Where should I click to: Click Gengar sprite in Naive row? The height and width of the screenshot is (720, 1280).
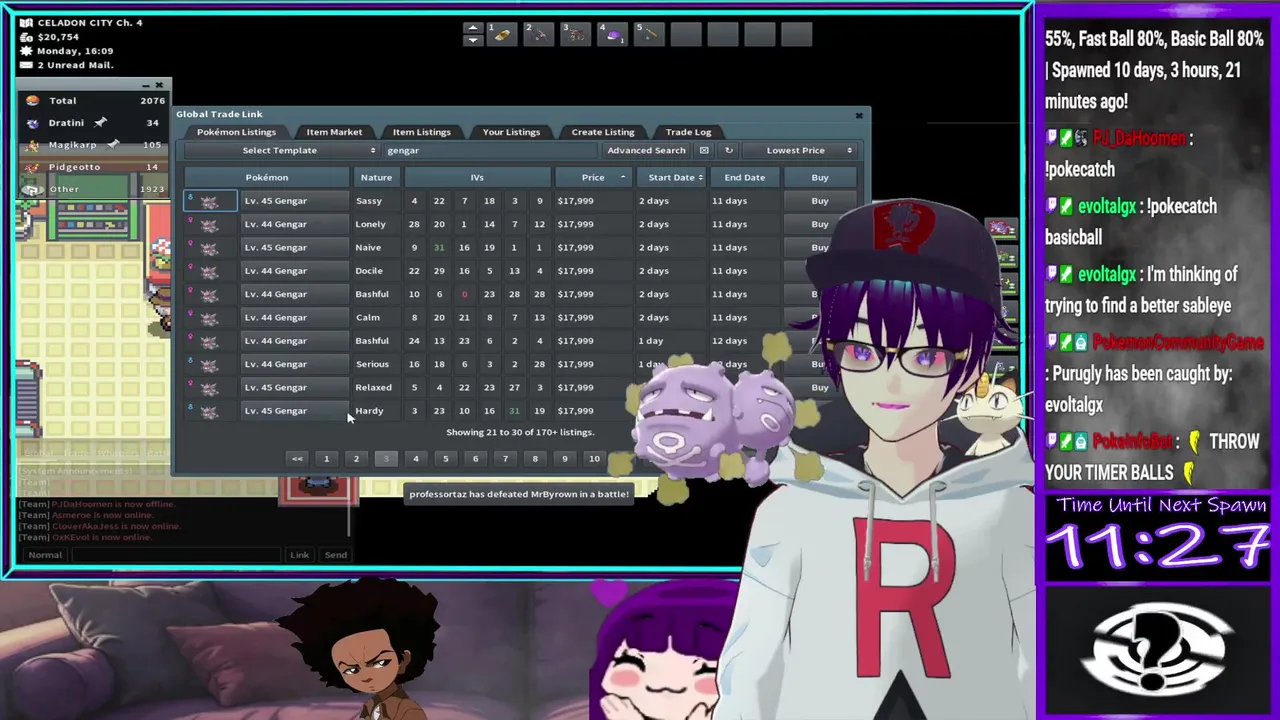[209, 247]
